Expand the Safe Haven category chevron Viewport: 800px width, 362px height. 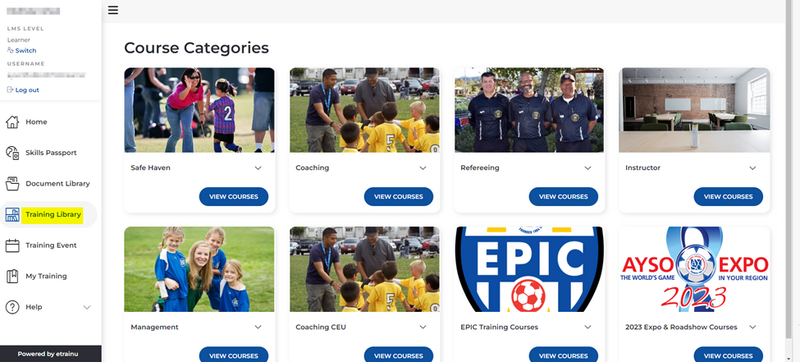pos(258,168)
